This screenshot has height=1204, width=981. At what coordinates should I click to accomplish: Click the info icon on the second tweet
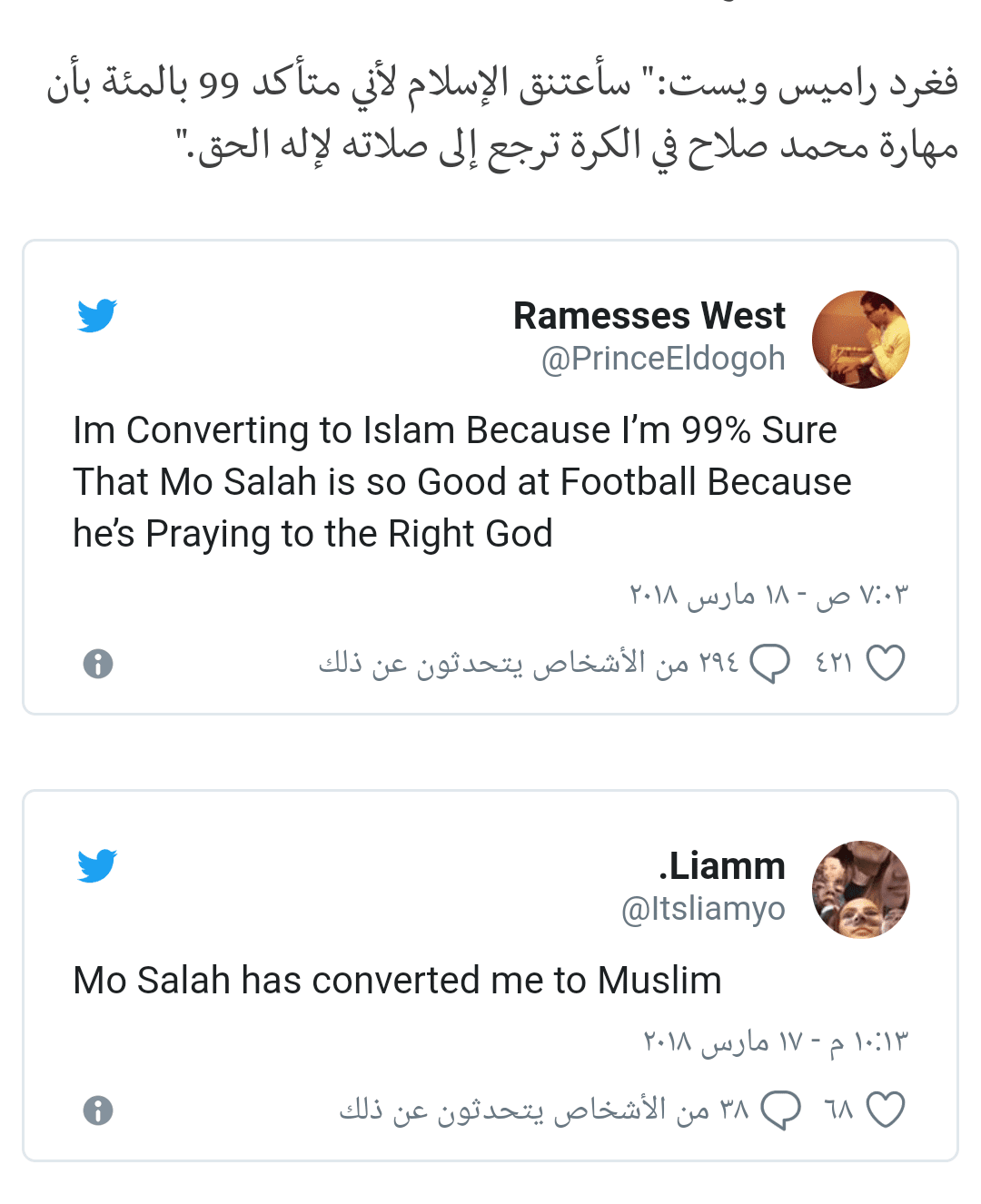[97, 1109]
